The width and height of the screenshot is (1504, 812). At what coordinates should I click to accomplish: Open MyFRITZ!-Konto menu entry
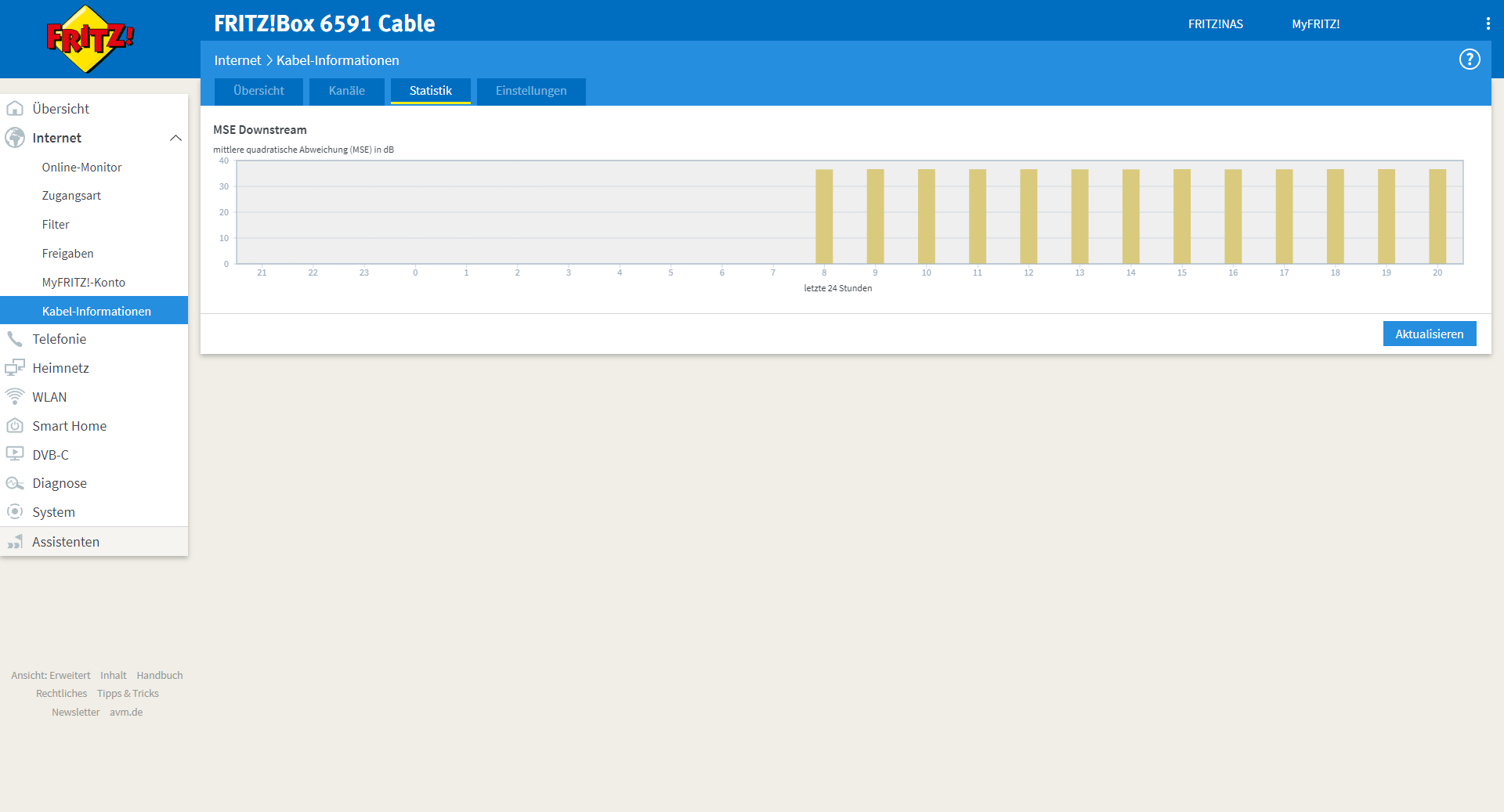click(x=84, y=283)
